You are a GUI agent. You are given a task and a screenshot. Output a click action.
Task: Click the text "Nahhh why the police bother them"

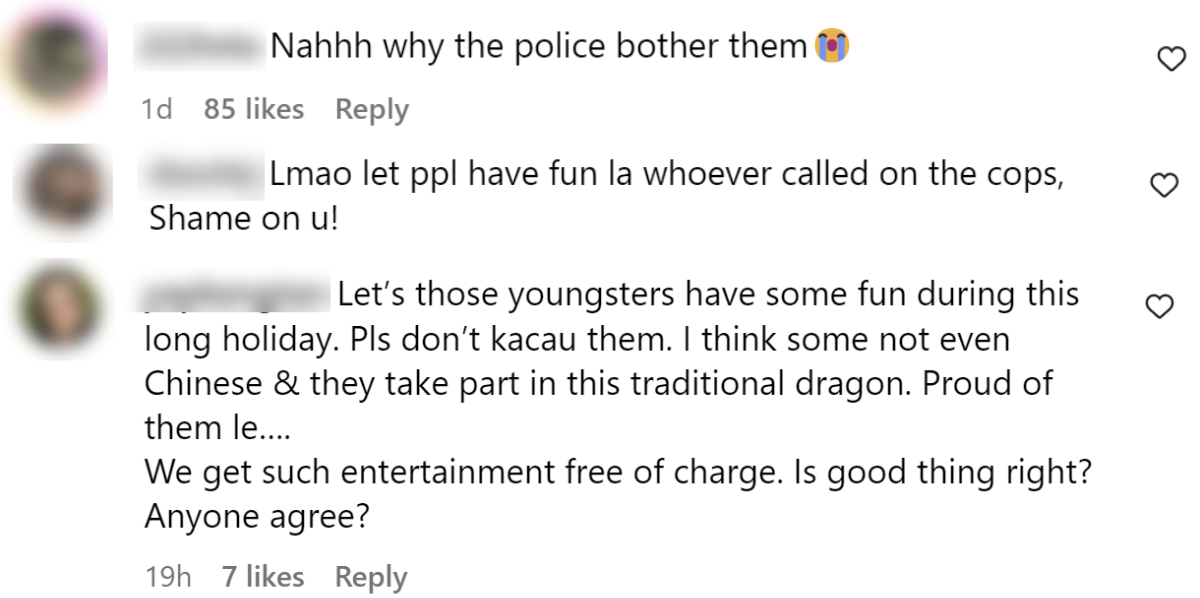click(x=538, y=47)
